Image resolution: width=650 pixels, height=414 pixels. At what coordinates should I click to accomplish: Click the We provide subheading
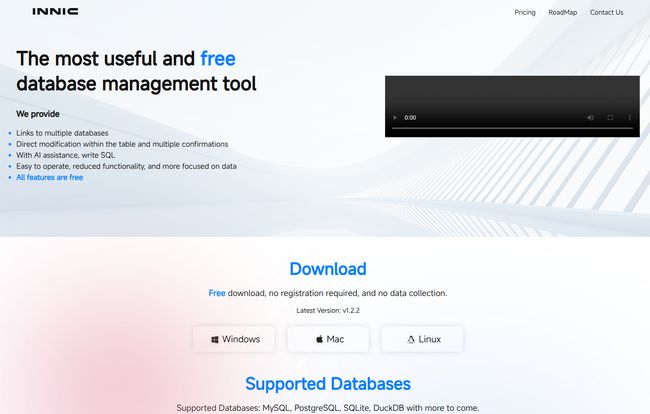(38, 114)
